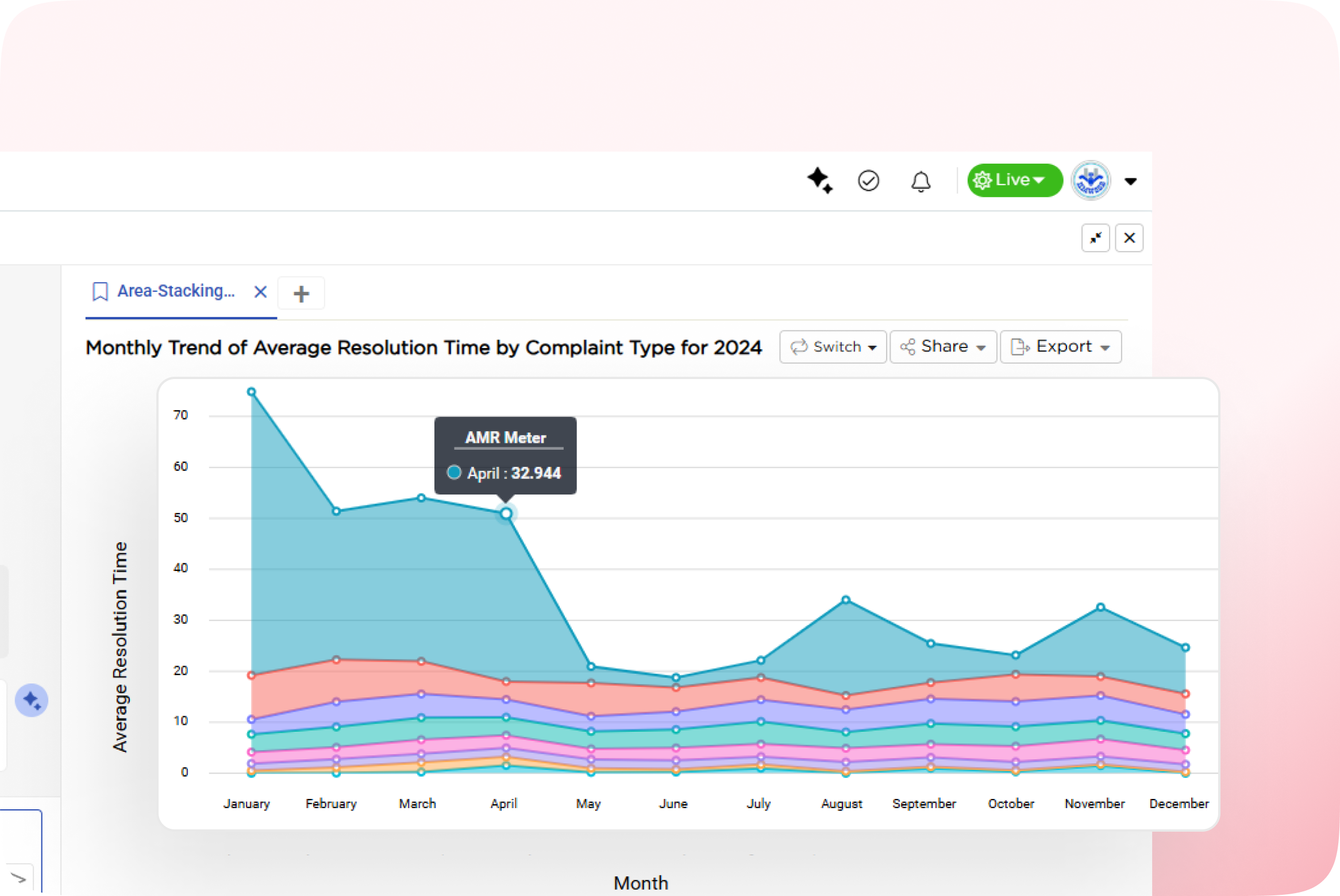Select the Area-Stacking tab

[176, 291]
